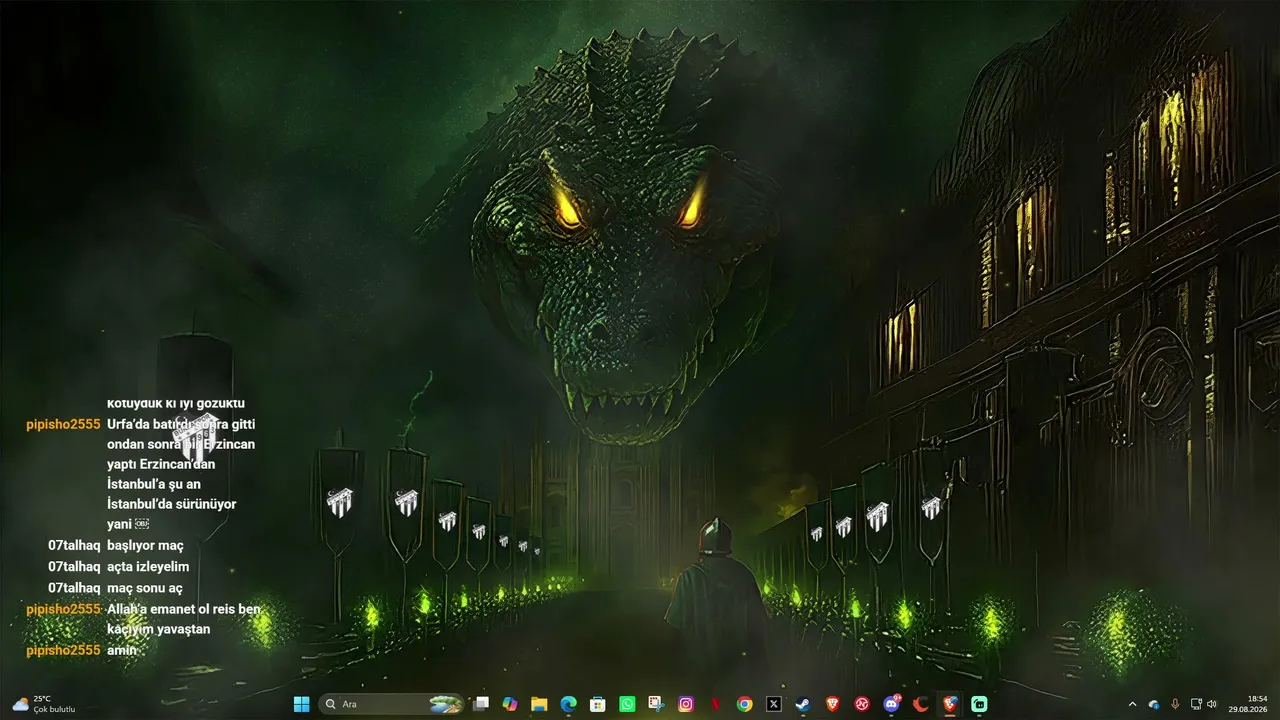Screen dimensions: 1280x720
Task: Open the search highlight landscape image
Action: click(x=446, y=704)
